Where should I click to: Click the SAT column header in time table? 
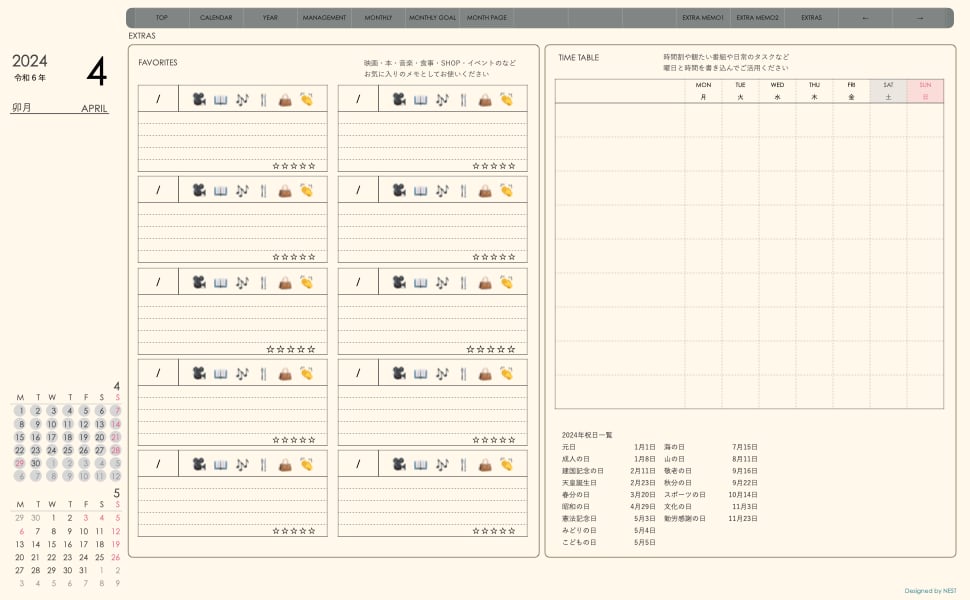click(x=888, y=91)
